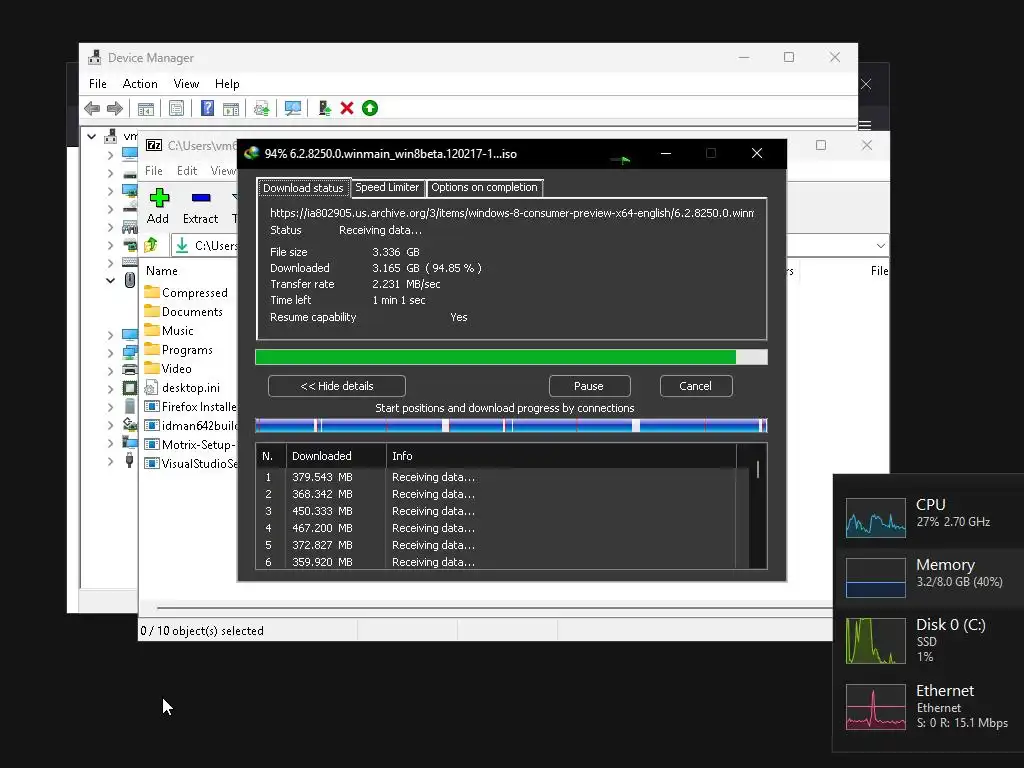This screenshot has width=1024, height=768.
Task: Click the gear update driver icon in Device Manager
Action: [x=261, y=108]
